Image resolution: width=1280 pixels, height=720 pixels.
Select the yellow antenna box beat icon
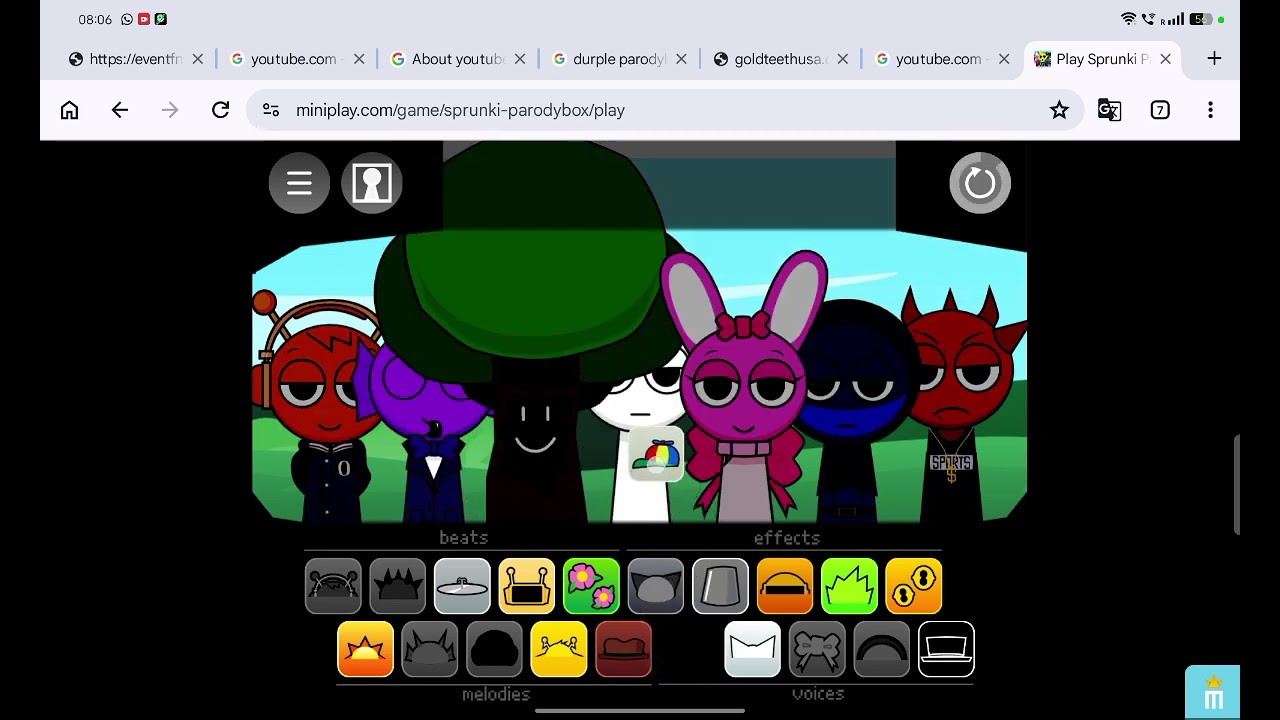point(527,586)
